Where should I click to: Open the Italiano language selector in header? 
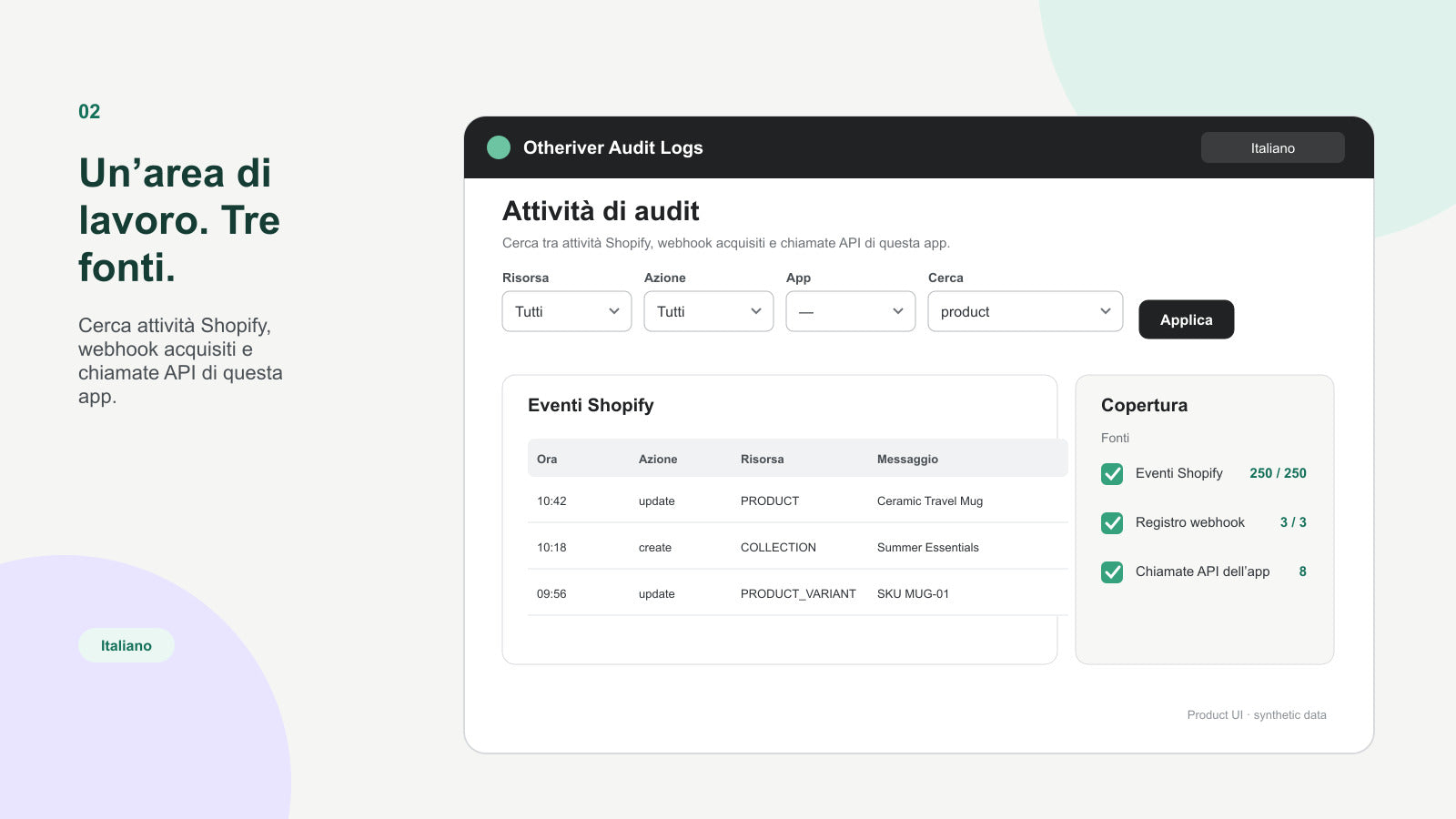click(x=1272, y=147)
